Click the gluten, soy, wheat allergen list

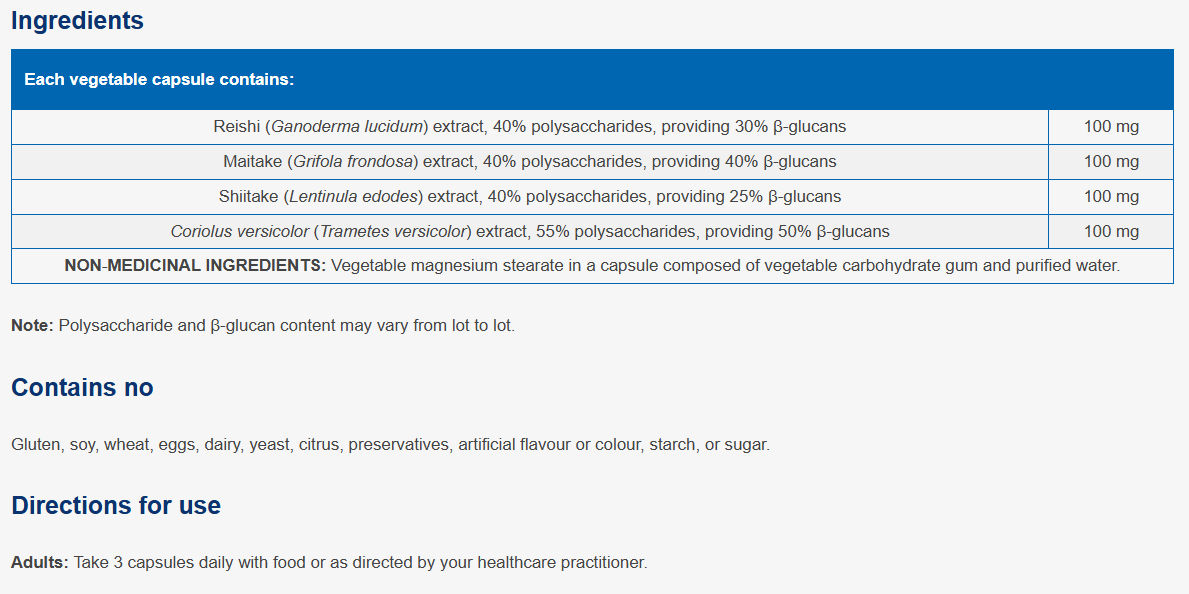(x=391, y=445)
